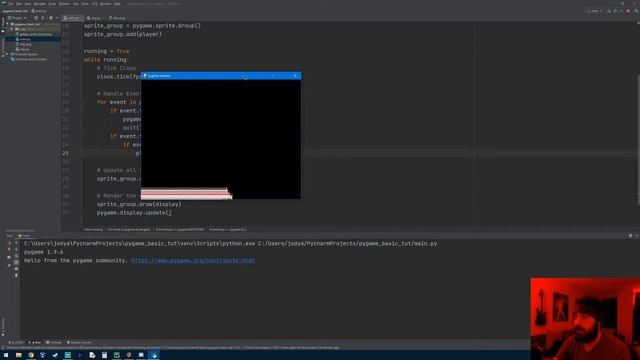Select the main tab in Run panel
This screenshot has height=360, width=640.
(x=25, y=236)
